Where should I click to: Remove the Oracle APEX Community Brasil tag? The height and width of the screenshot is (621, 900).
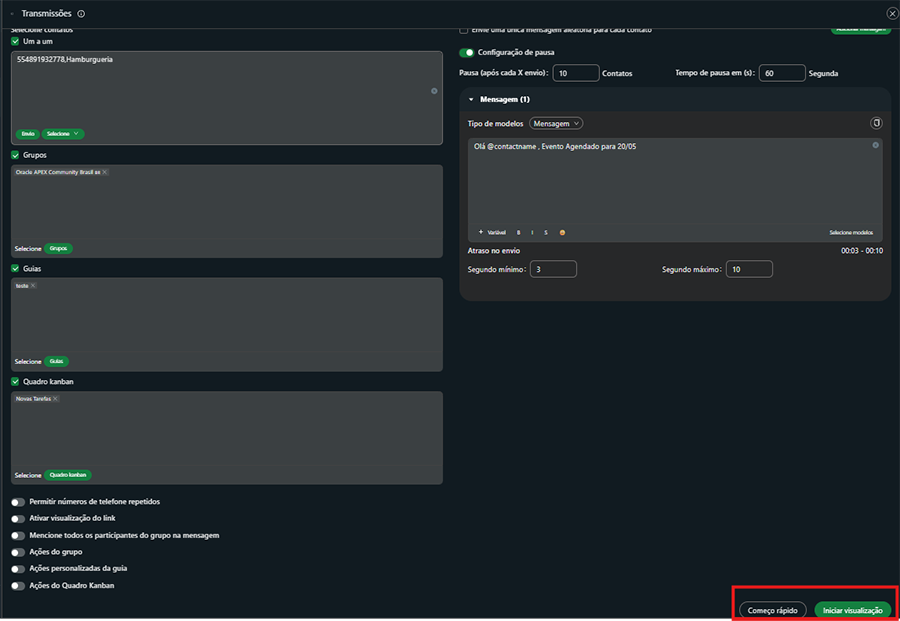[x=105, y=172]
